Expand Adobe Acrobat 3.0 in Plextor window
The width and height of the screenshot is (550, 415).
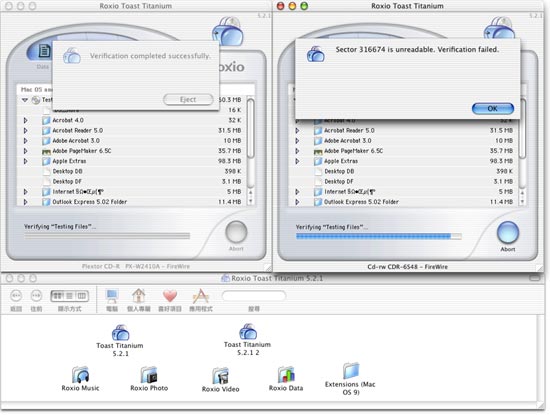[x=26, y=141]
